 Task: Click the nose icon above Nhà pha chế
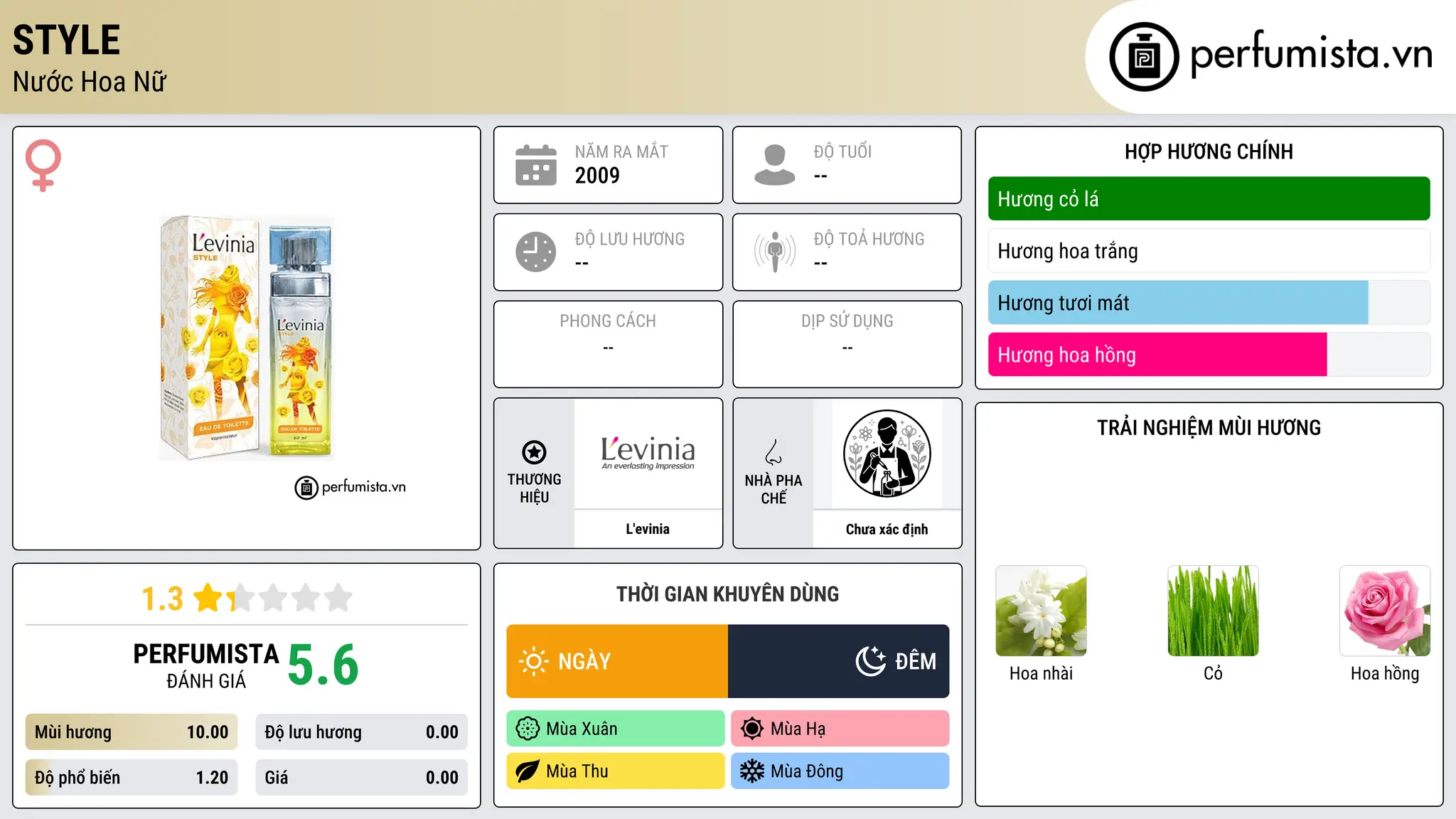773,452
